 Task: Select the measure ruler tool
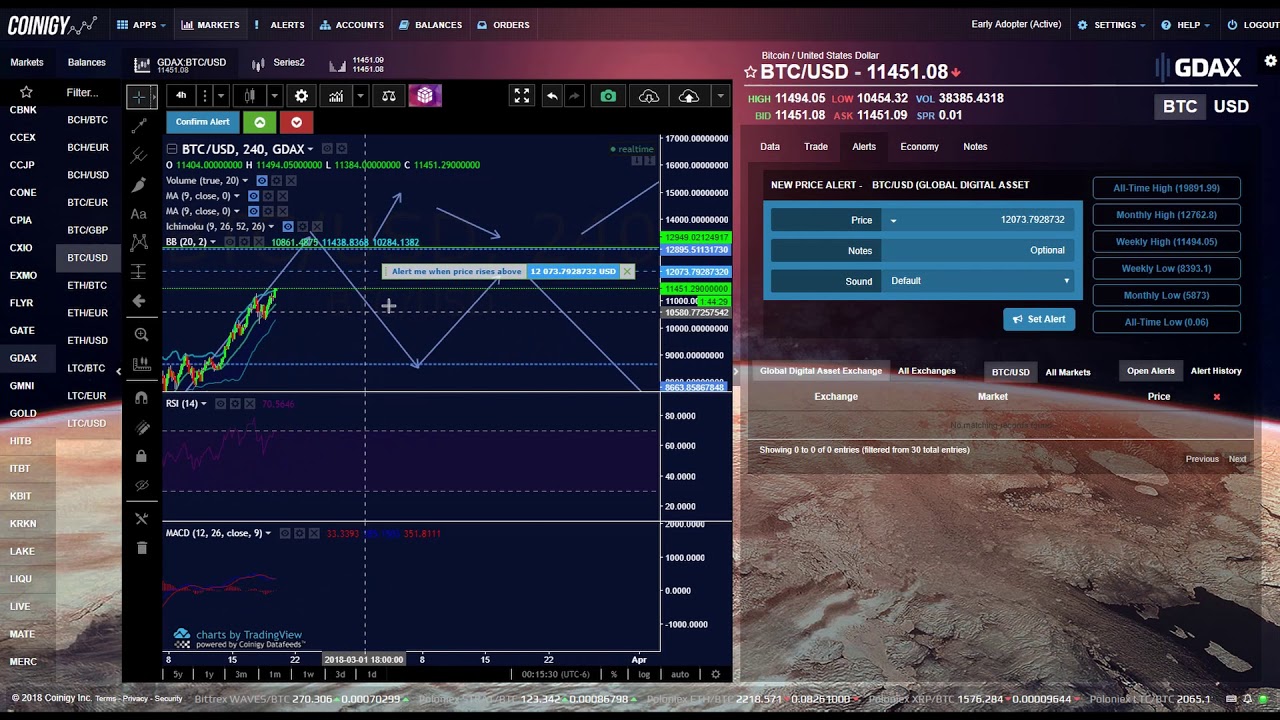(141, 364)
